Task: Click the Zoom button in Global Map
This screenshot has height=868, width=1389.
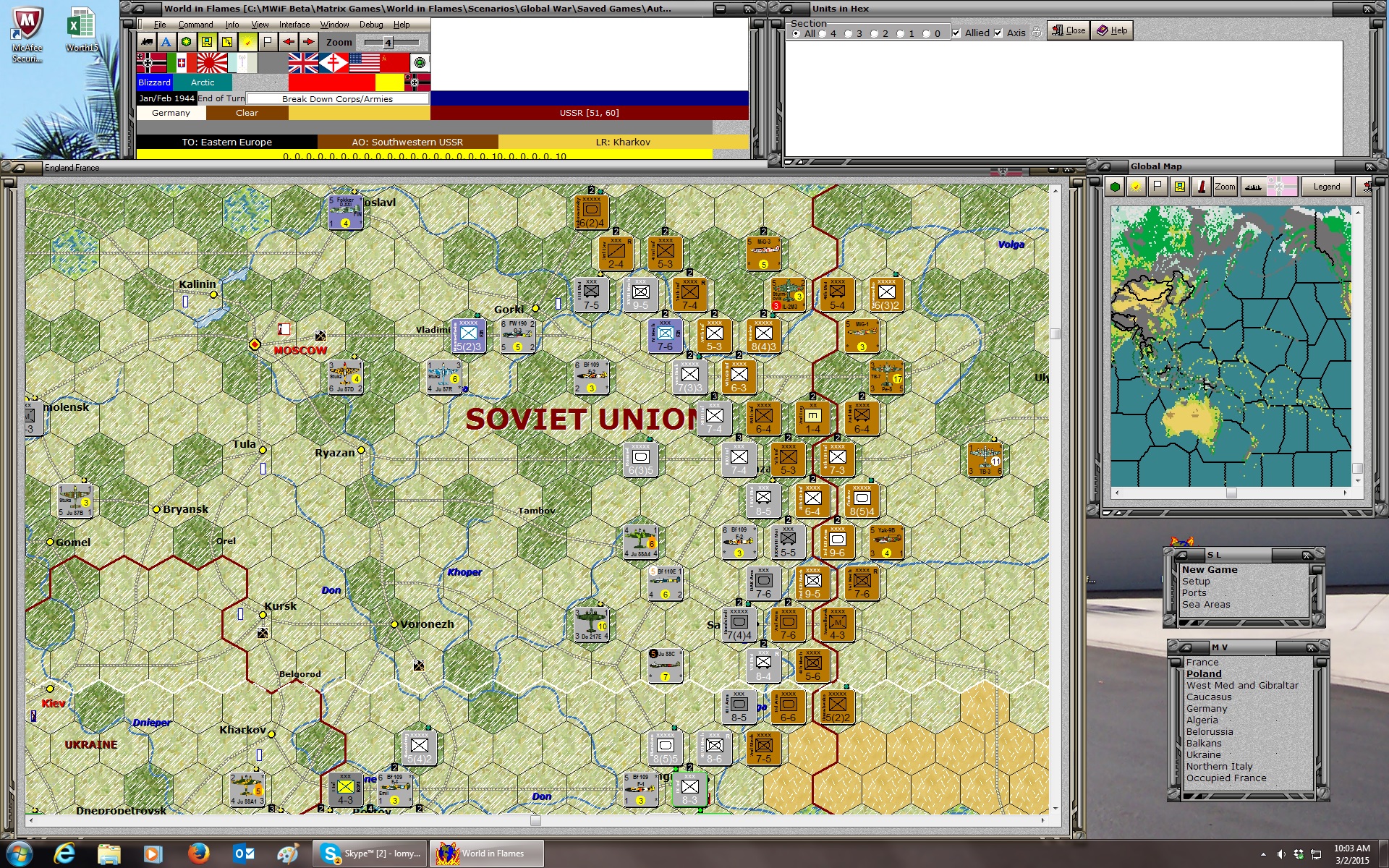Action: tap(1225, 187)
